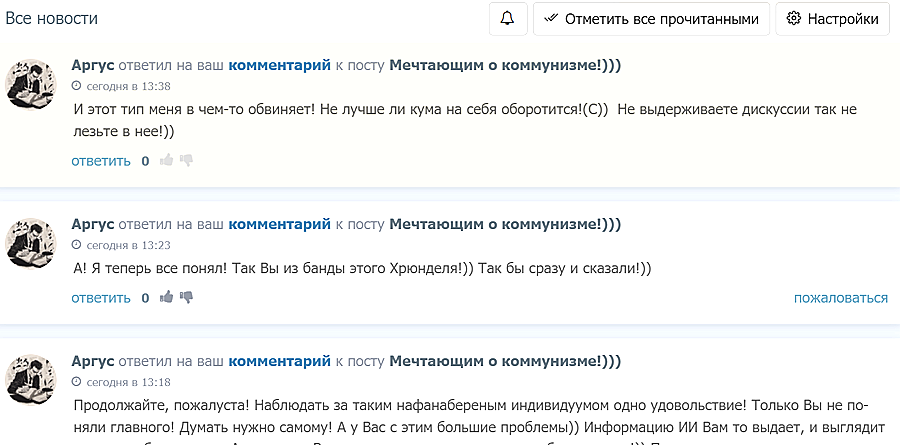Dislike the first comment with thumbs down
The image size is (900, 445).
[186, 160]
